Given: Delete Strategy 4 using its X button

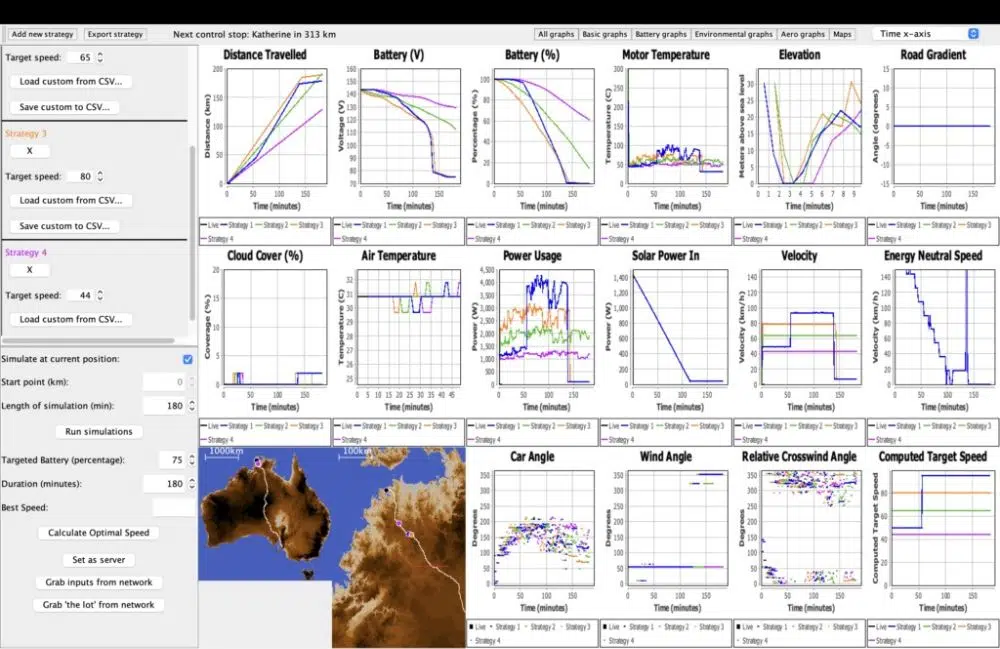Looking at the screenshot, I should (30, 270).
